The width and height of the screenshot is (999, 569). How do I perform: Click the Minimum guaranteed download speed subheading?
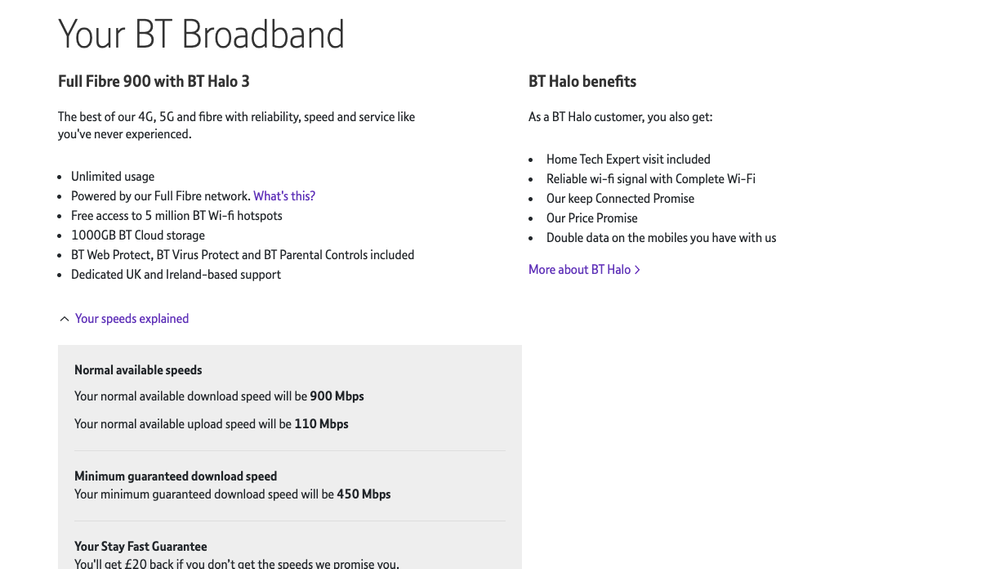pos(175,477)
